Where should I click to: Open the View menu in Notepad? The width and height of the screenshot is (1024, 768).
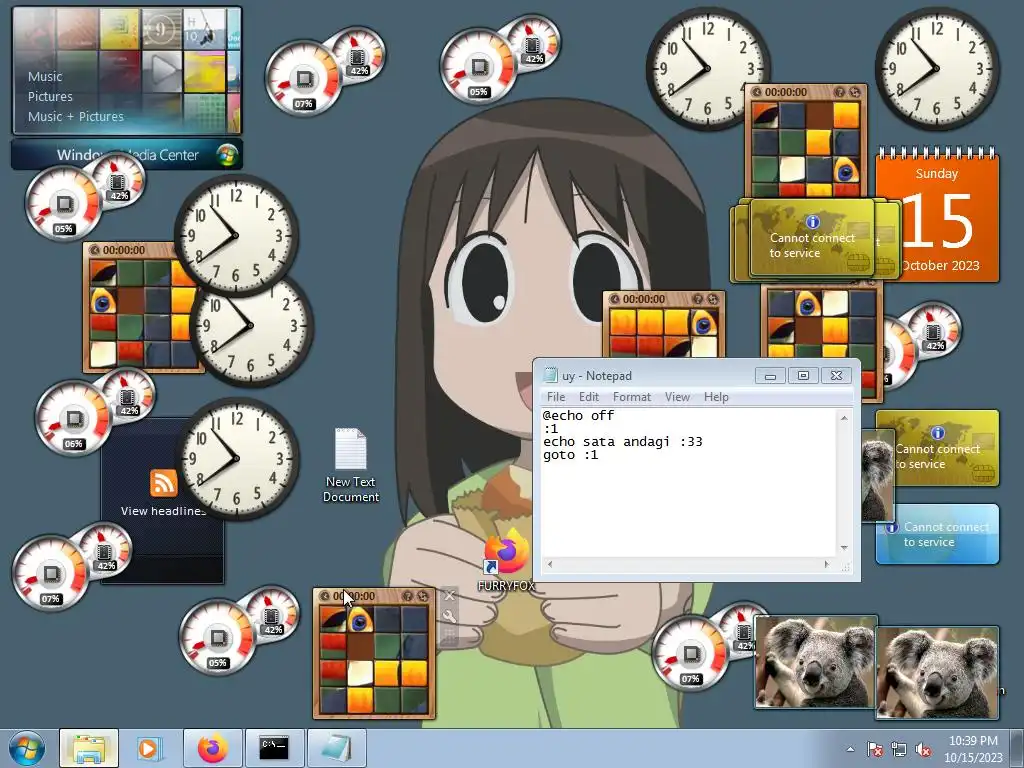point(677,397)
